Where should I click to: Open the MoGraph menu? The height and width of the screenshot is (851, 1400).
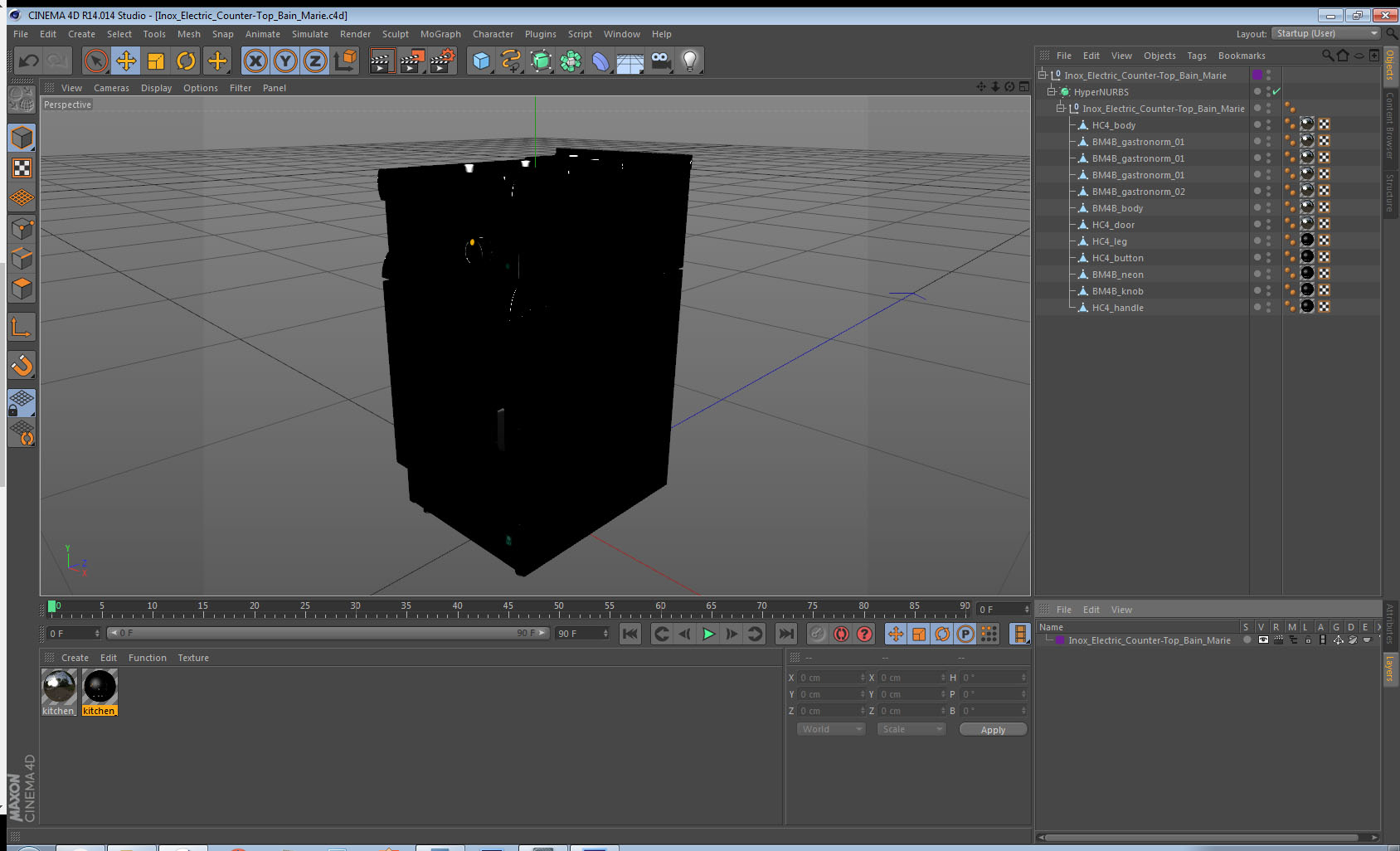(440, 34)
